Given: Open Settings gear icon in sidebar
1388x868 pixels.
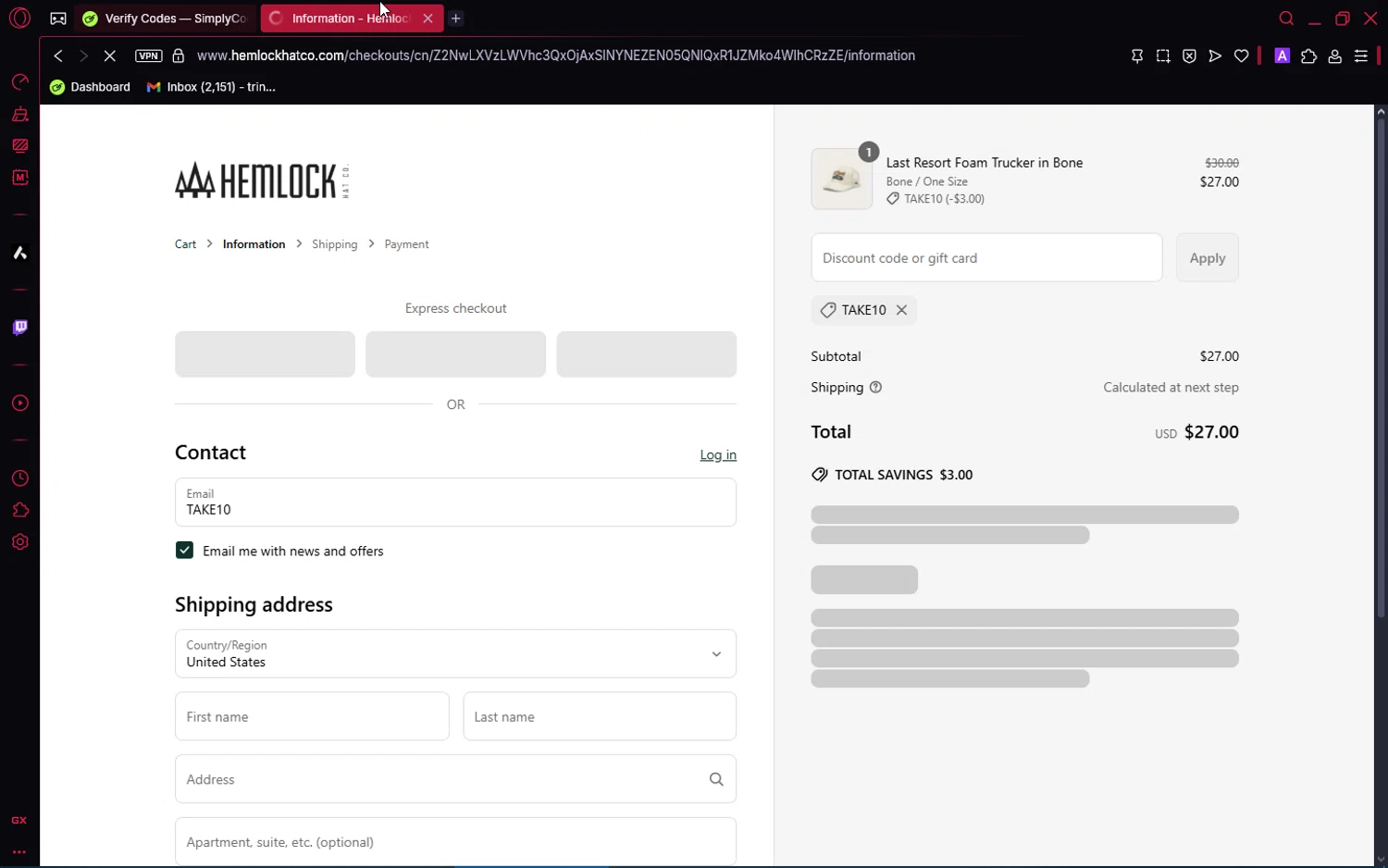Looking at the screenshot, I should tap(19, 542).
